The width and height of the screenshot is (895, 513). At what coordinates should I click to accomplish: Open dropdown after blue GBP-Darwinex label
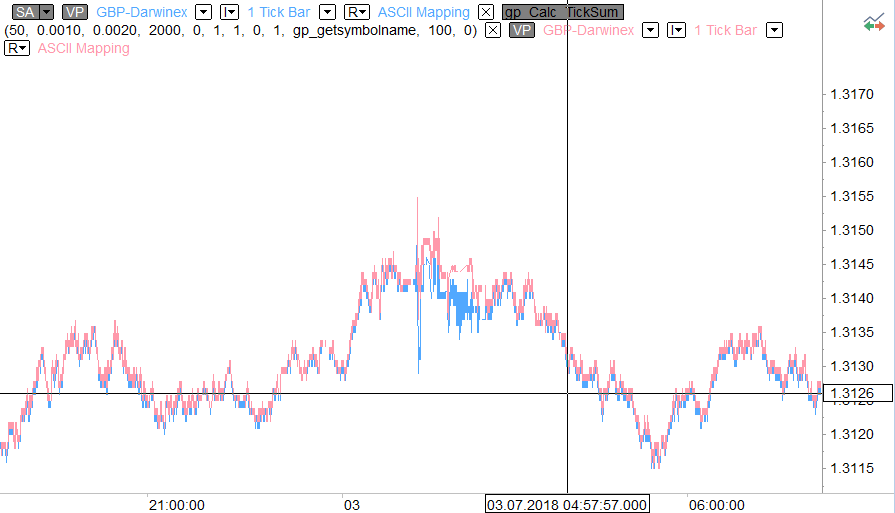pyautogui.click(x=204, y=12)
